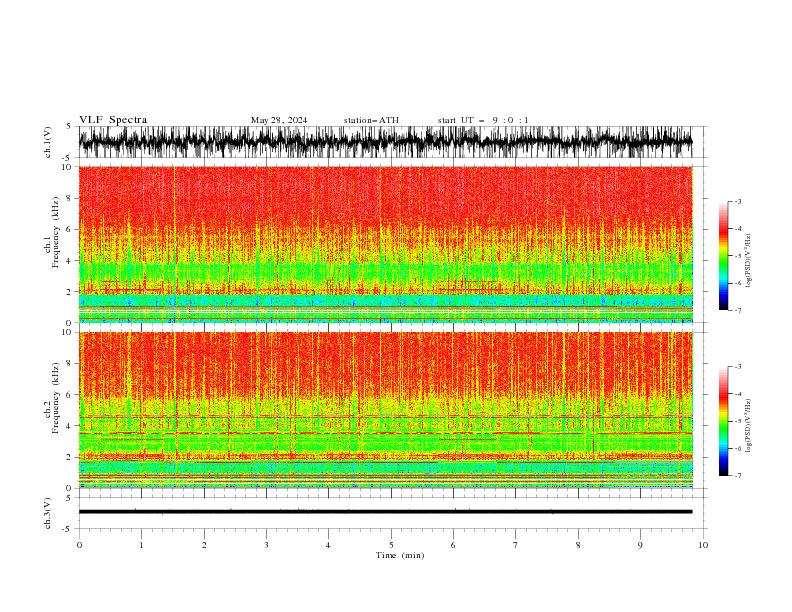Click '-7' on the ch.2 color scale
The image size is (792, 612).
tap(737, 476)
